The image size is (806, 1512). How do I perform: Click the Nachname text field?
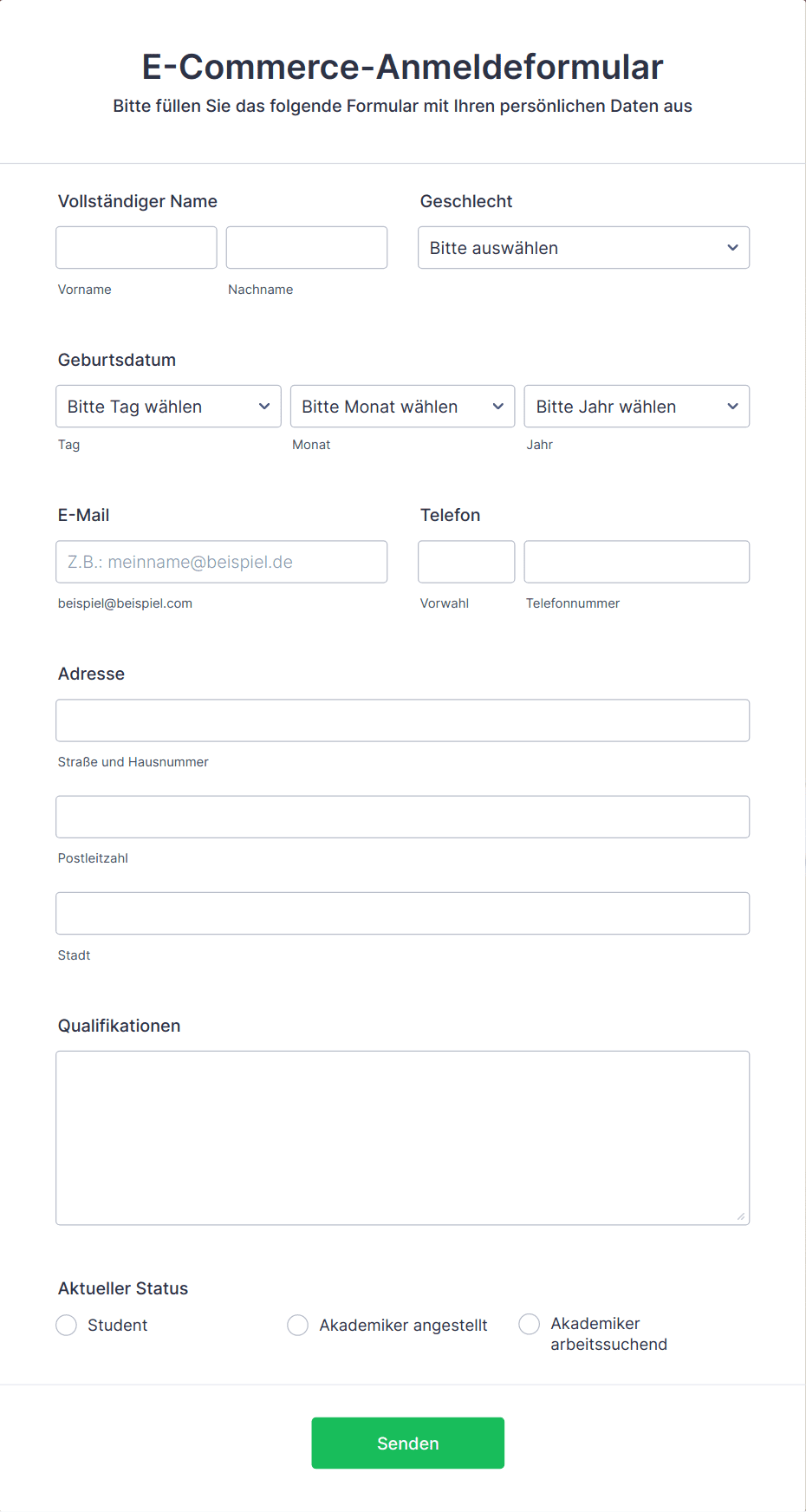pos(307,248)
